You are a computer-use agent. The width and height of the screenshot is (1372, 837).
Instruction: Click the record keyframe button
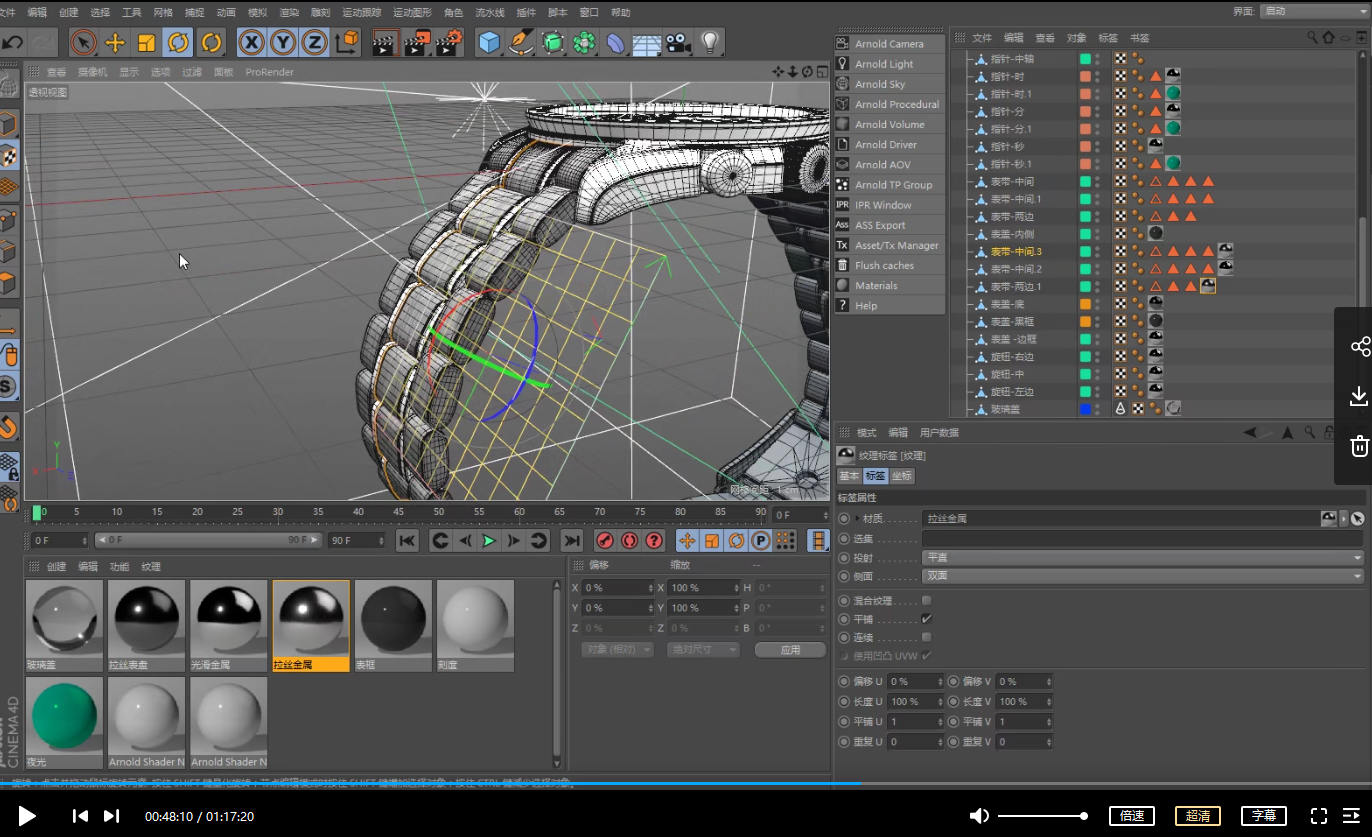pos(605,541)
